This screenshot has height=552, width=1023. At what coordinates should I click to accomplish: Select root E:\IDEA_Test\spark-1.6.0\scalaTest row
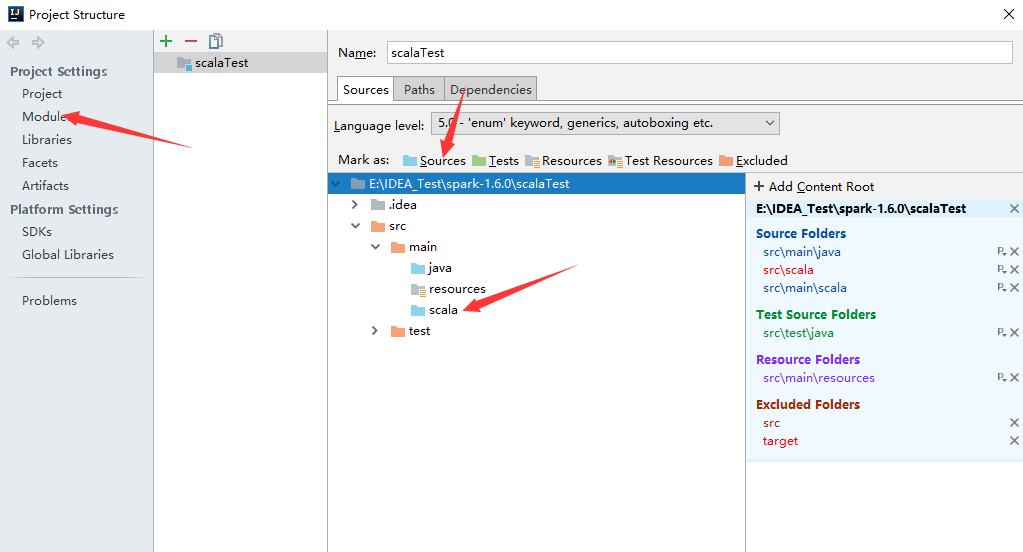coord(536,184)
